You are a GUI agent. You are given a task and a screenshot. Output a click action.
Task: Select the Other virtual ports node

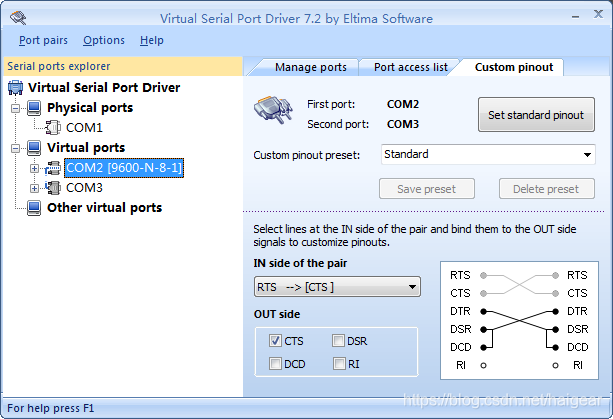click(x=104, y=208)
